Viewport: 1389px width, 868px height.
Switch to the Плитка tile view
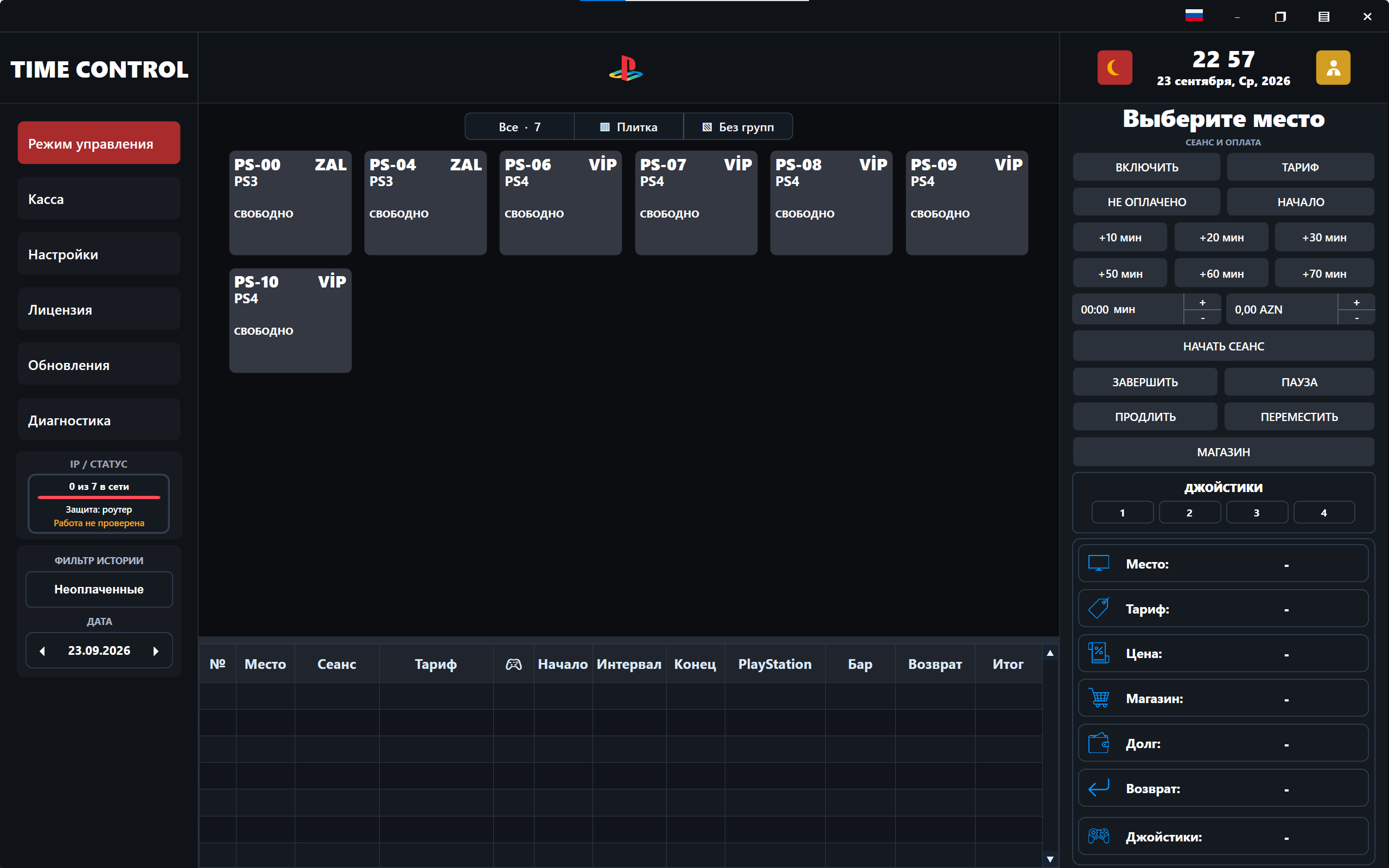(628, 127)
